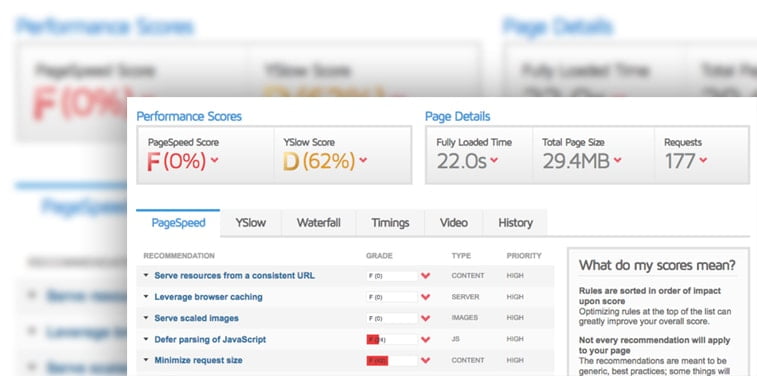The height and width of the screenshot is (376, 757).
Task: Click red arrow beside Requests 177
Action: tap(703, 160)
